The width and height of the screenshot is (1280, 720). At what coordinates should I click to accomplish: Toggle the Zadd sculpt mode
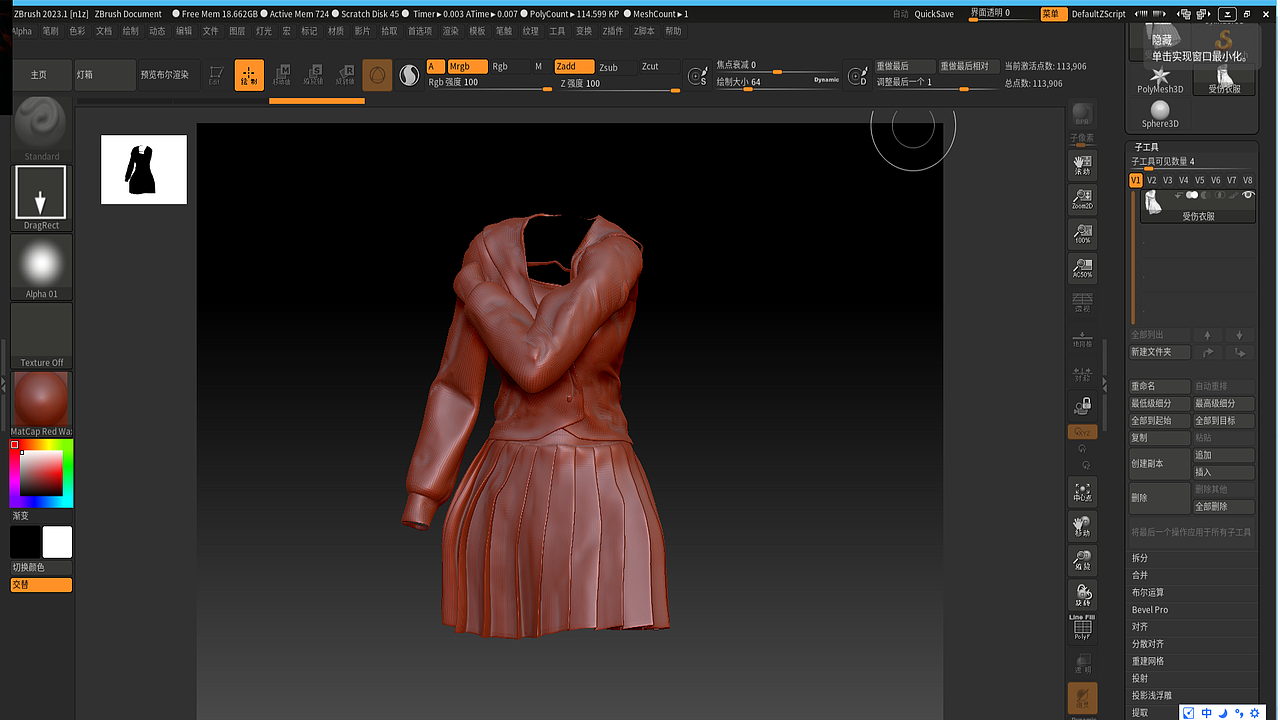click(x=573, y=66)
